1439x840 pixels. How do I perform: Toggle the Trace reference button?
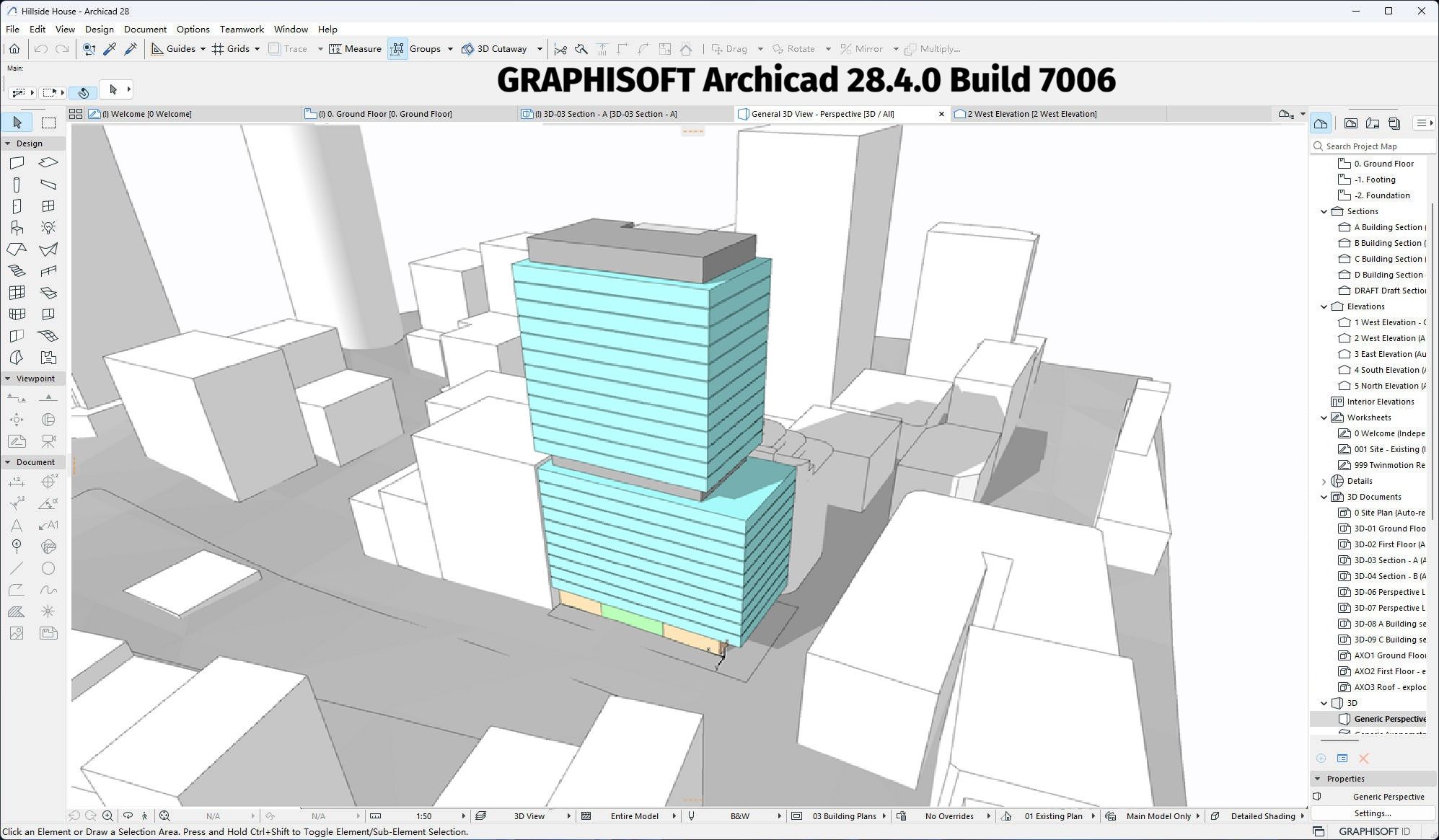[x=288, y=49]
